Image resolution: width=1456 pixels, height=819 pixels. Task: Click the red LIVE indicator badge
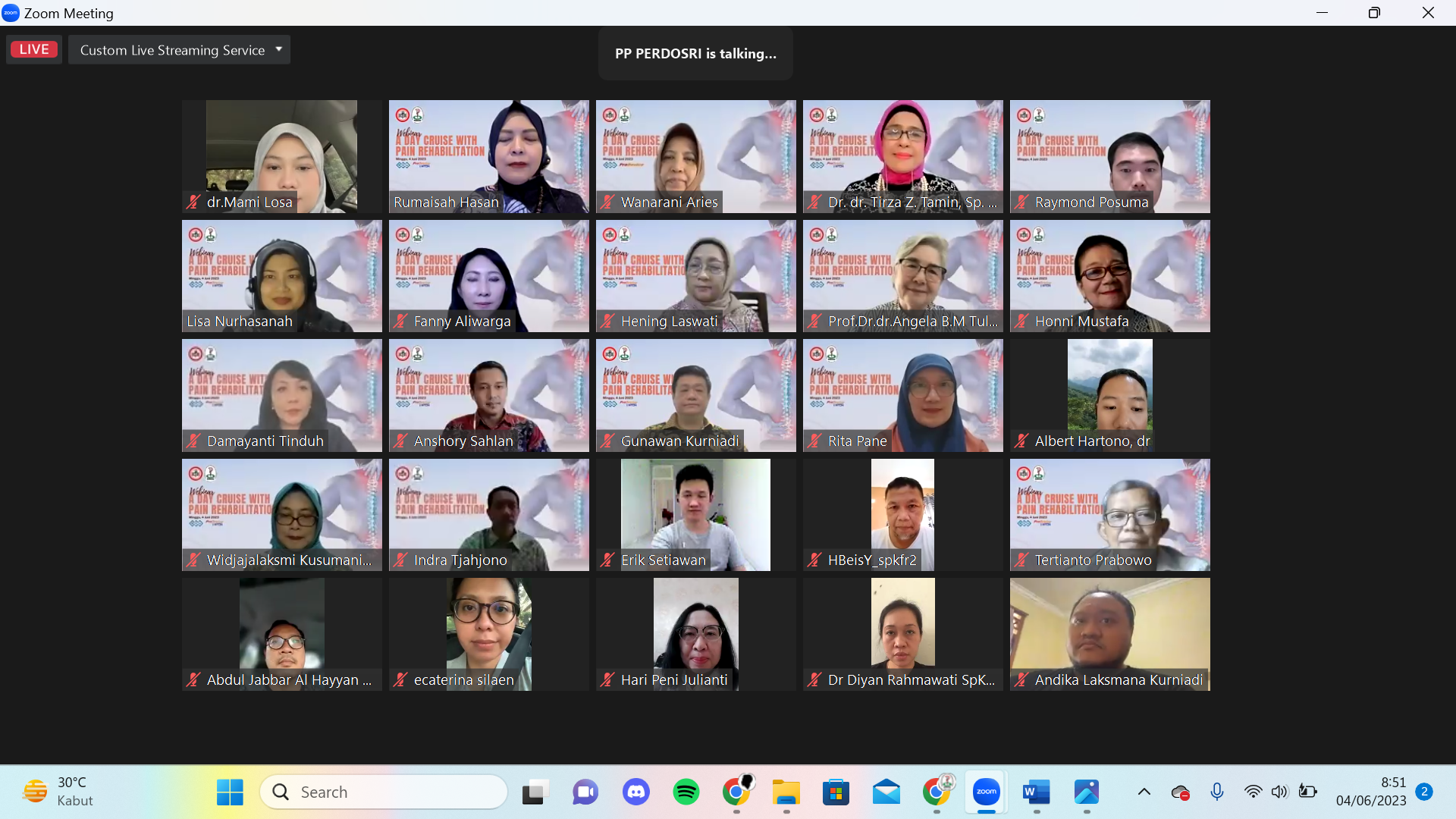[34, 49]
